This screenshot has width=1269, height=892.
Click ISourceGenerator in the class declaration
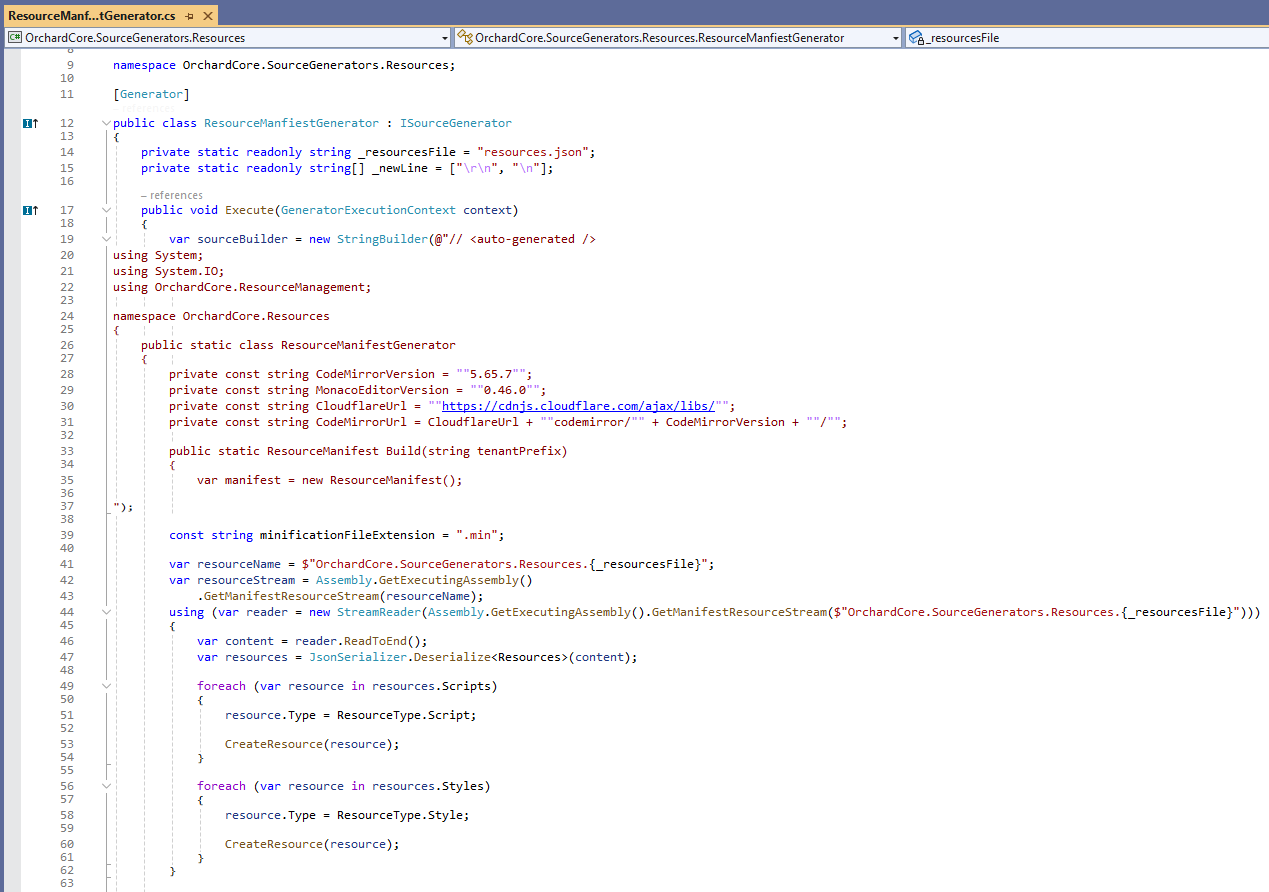tap(456, 123)
